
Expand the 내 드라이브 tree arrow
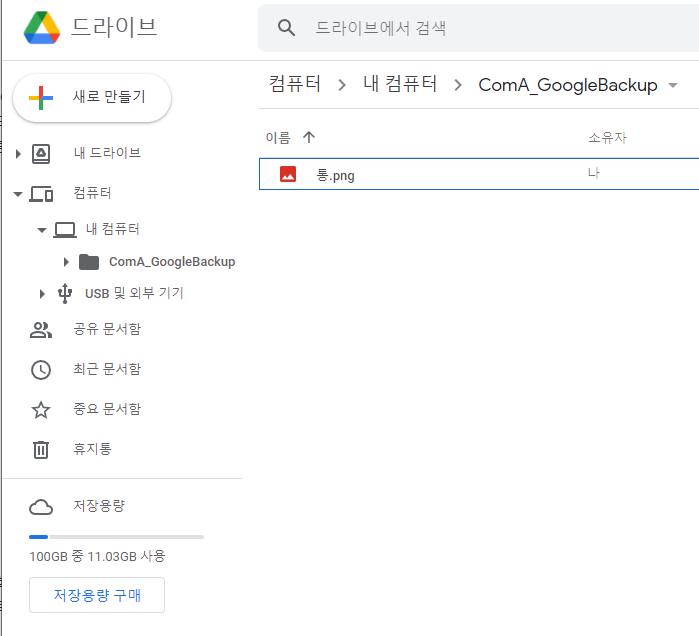18,154
